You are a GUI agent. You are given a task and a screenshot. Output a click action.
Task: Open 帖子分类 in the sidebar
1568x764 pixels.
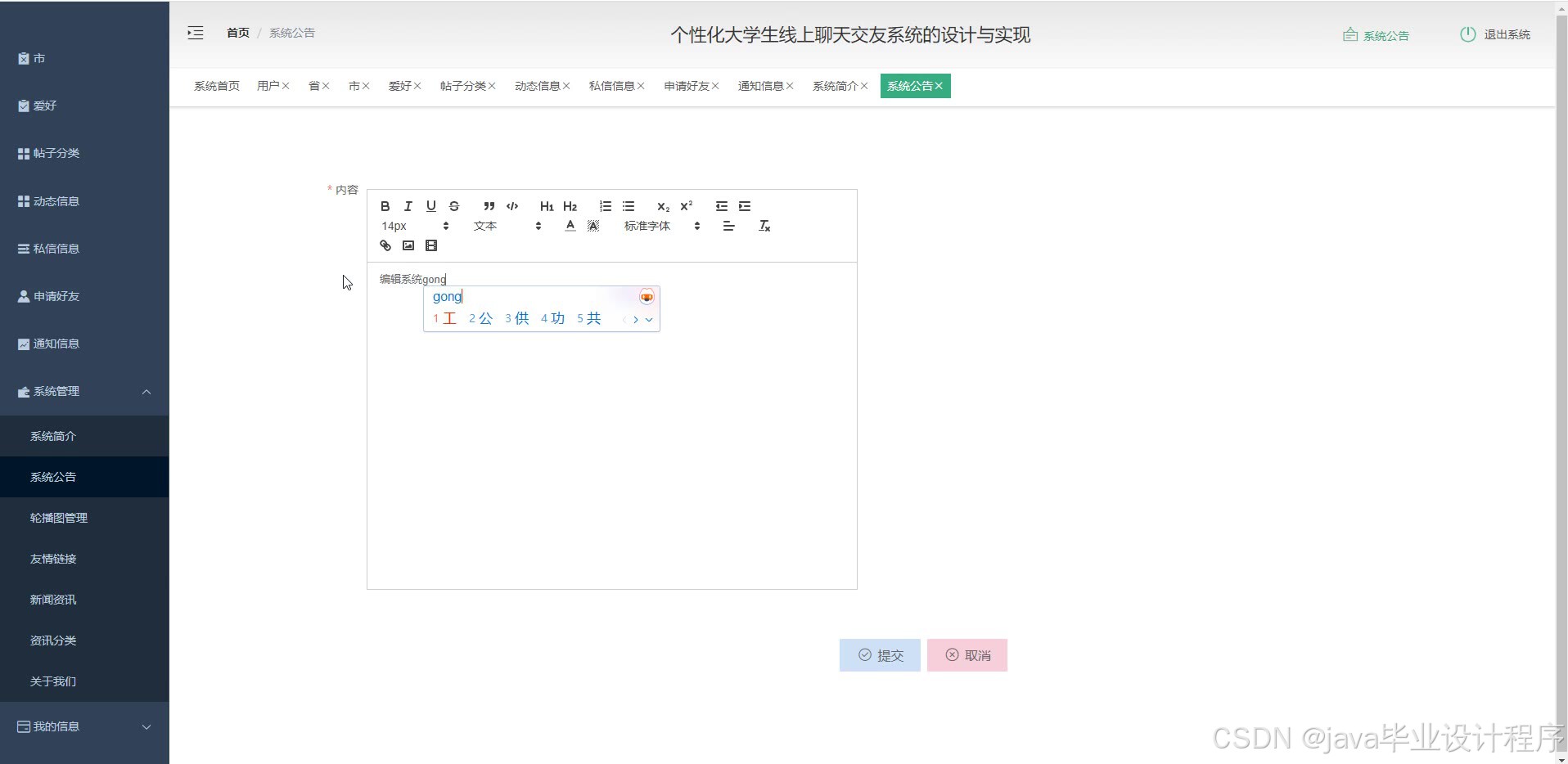coord(84,153)
